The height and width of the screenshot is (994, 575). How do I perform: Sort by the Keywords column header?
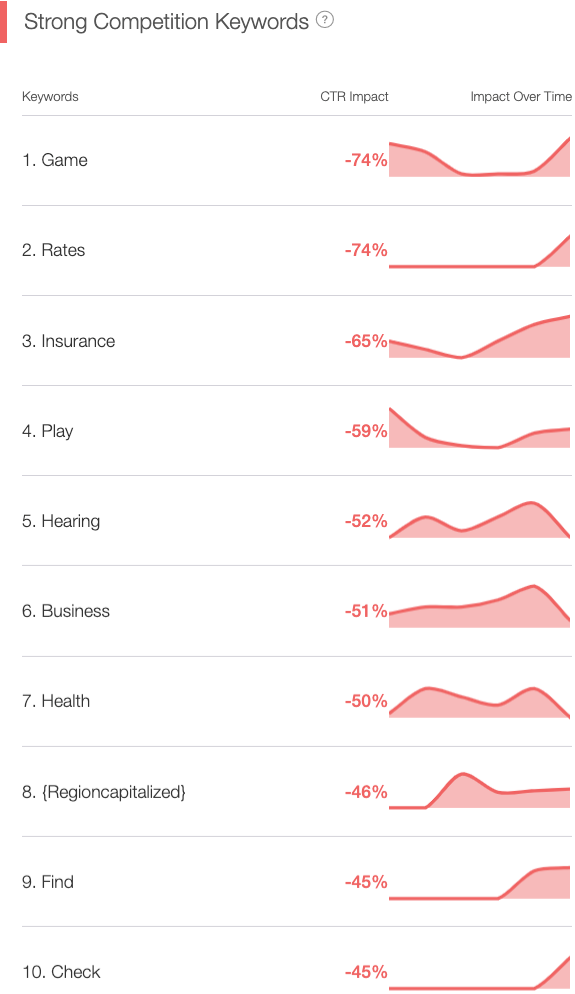click(x=50, y=97)
